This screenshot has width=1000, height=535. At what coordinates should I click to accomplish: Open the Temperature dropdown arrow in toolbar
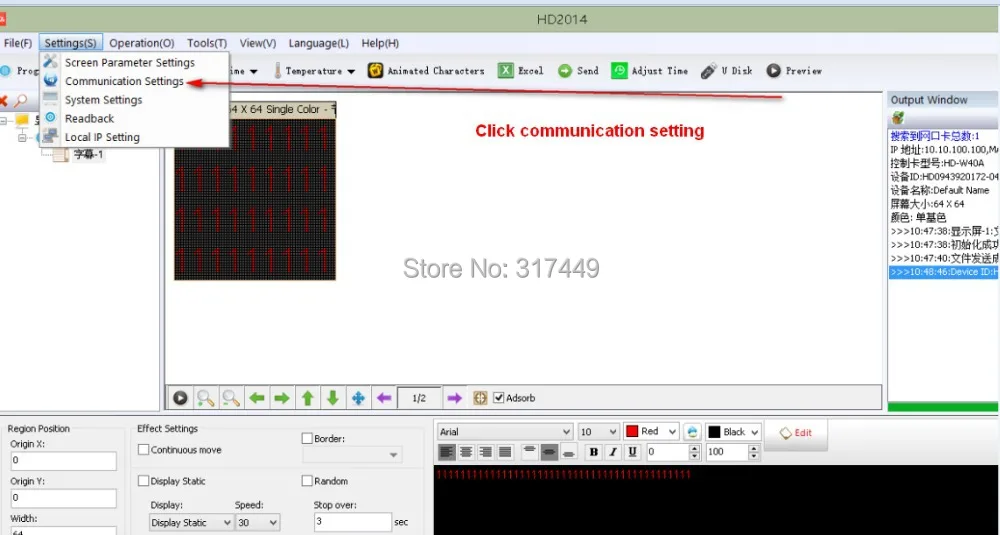(351, 71)
